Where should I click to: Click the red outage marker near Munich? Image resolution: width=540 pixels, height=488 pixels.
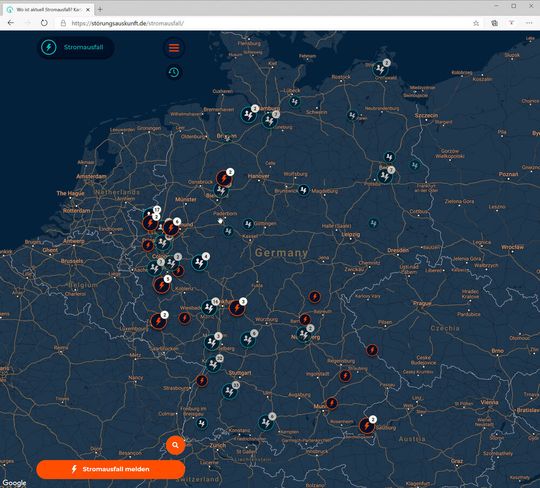click(332, 403)
